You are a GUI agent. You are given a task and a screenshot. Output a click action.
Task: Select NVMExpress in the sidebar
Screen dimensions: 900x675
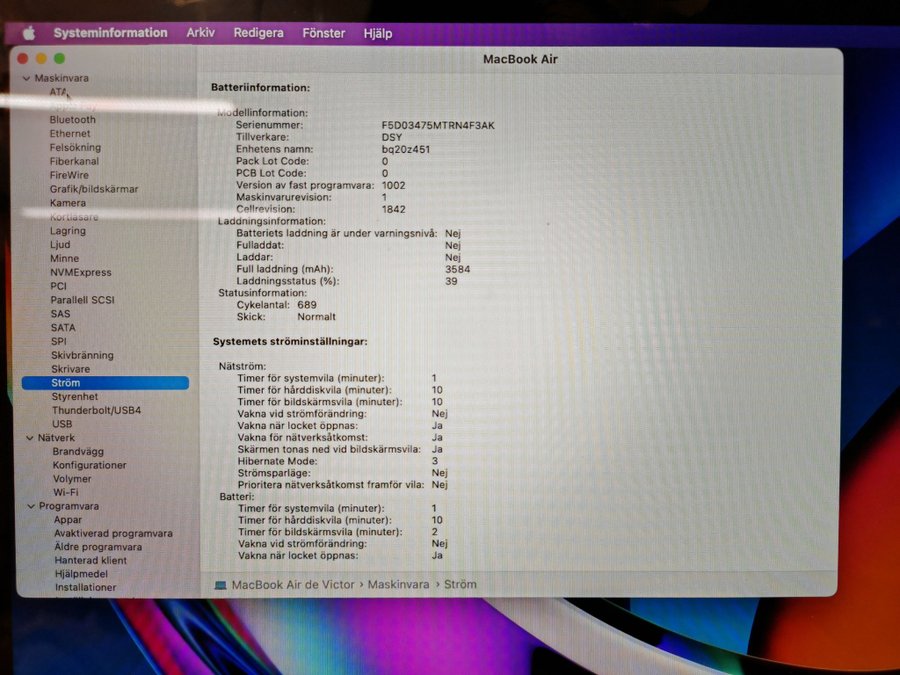click(x=80, y=272)
